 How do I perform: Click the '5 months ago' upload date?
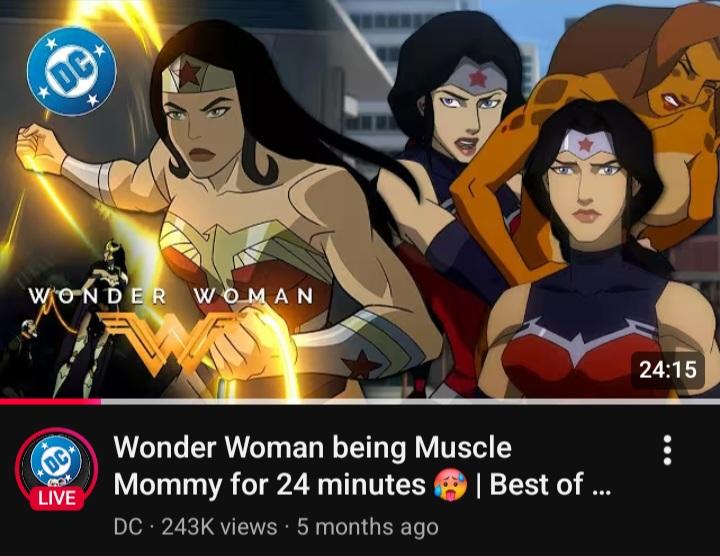tap(367, 527)
